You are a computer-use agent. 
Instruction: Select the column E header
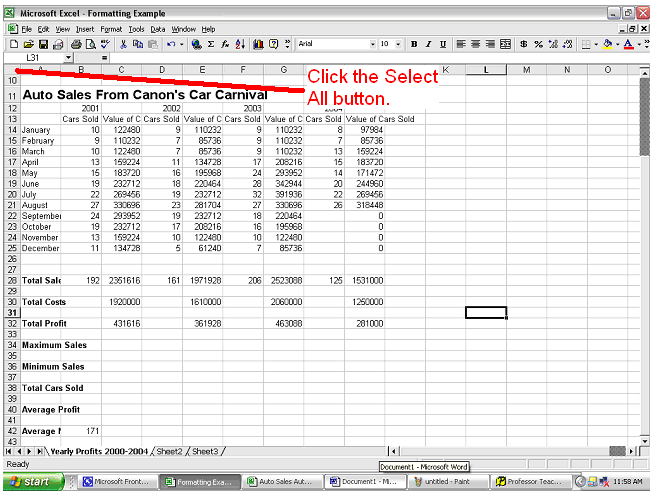coord(202,70)
